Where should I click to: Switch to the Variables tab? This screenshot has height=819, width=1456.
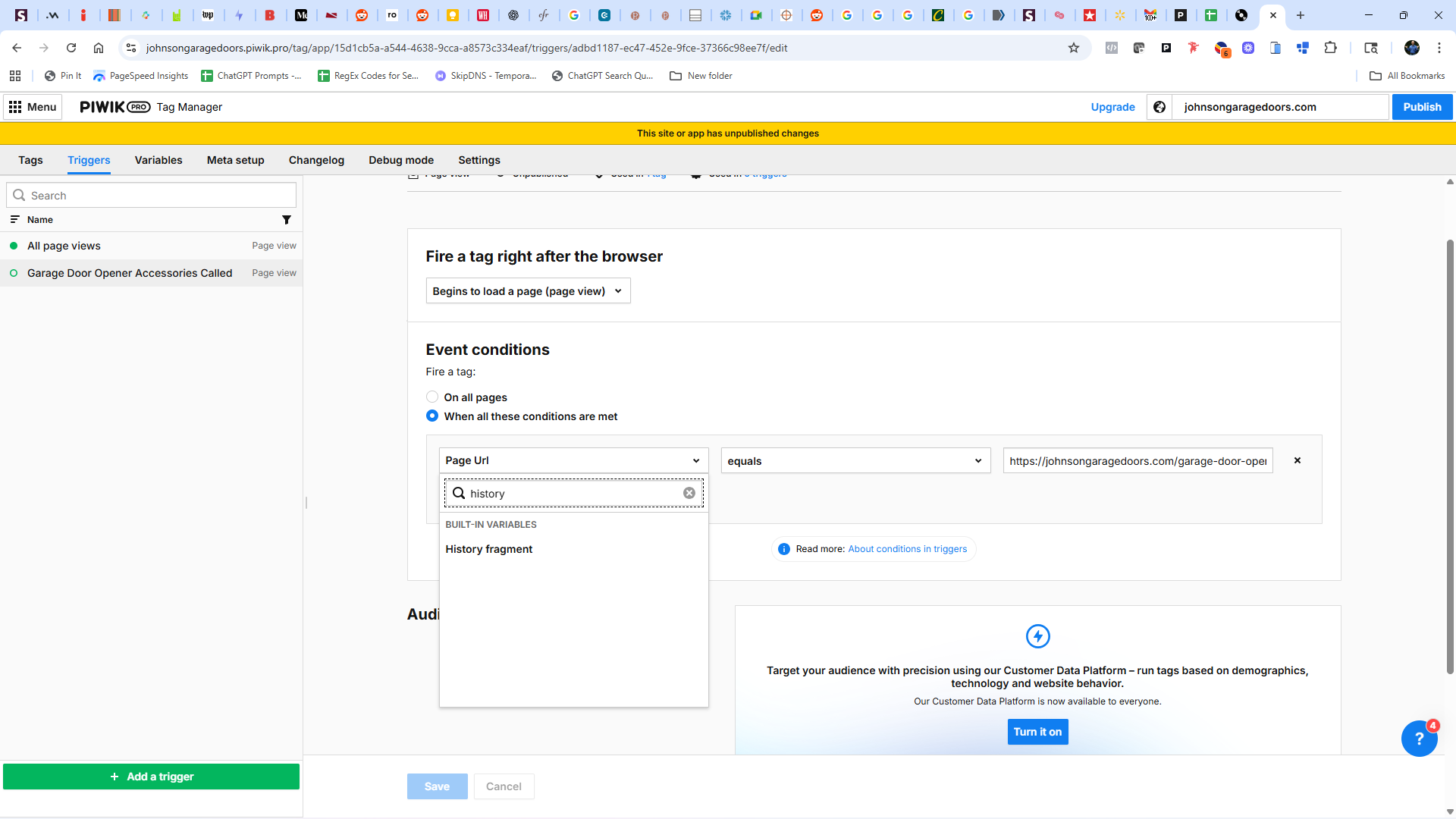[x=158, y=160]
